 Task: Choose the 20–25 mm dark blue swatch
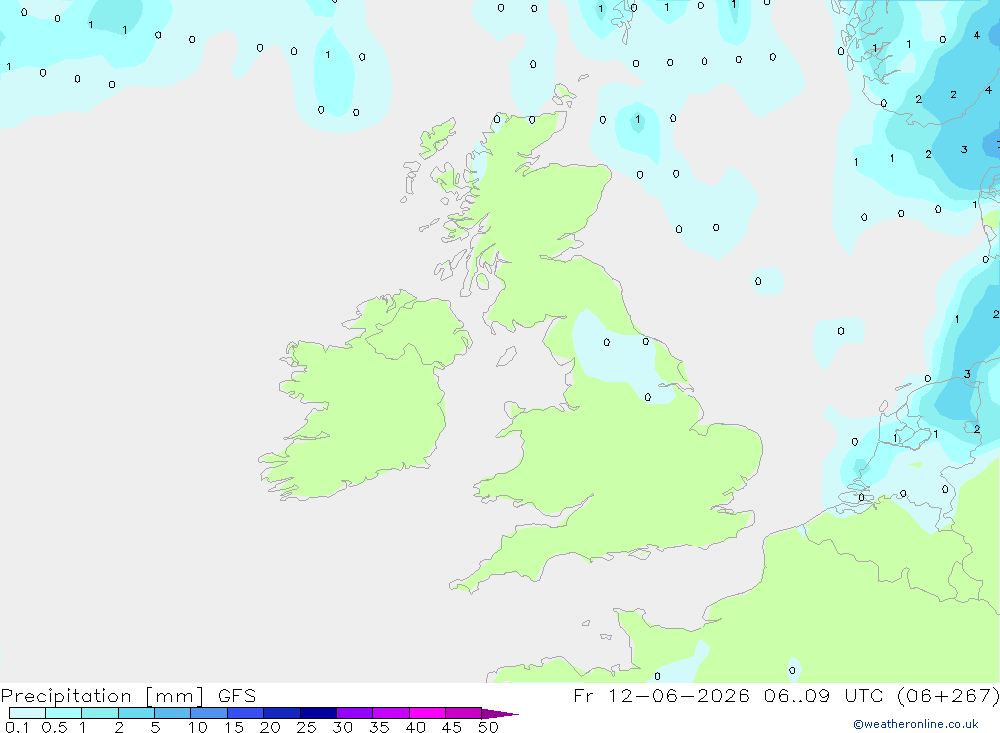(282, 713)
